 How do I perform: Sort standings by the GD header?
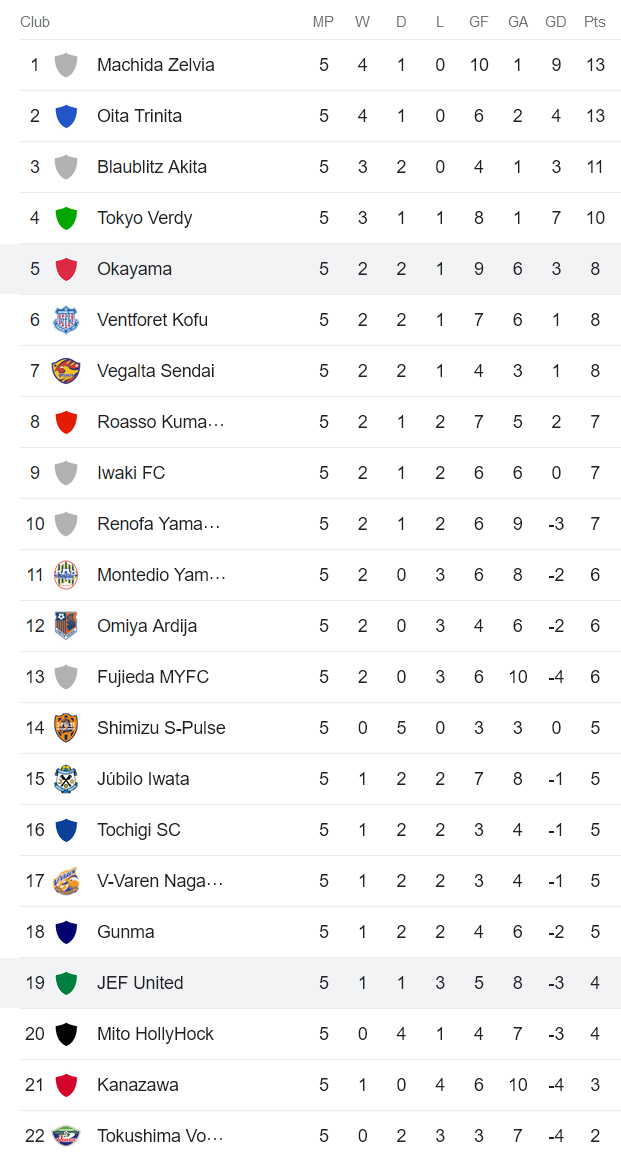click(556, 20)
